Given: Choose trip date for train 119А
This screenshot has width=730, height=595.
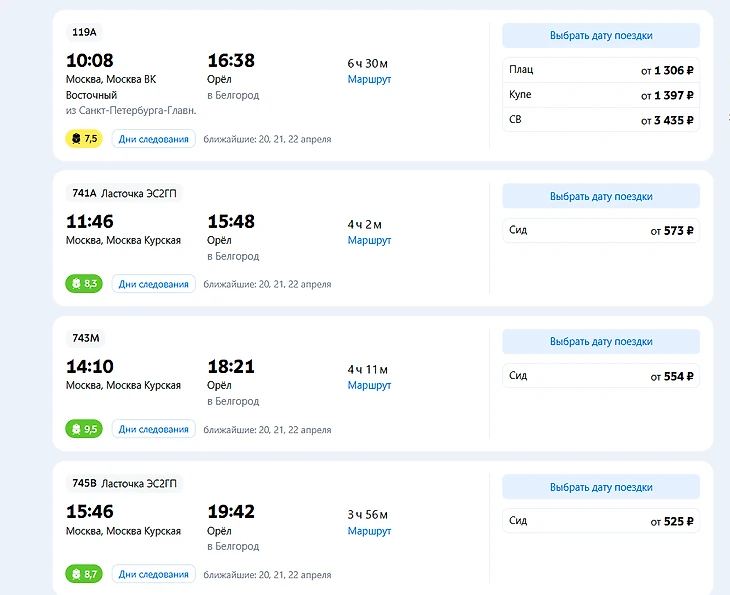Looking at the screenshot, I should tap(601, 36).
